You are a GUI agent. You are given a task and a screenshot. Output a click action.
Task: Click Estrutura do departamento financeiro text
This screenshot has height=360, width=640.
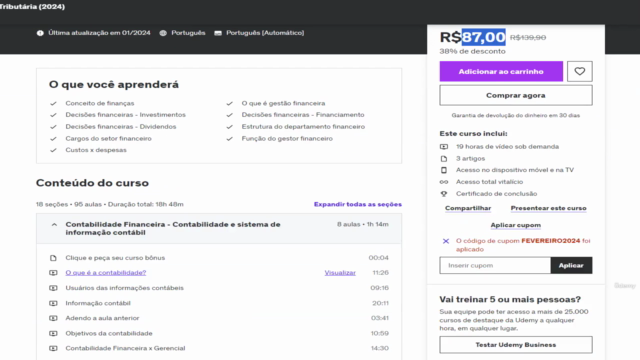point(303,127)
